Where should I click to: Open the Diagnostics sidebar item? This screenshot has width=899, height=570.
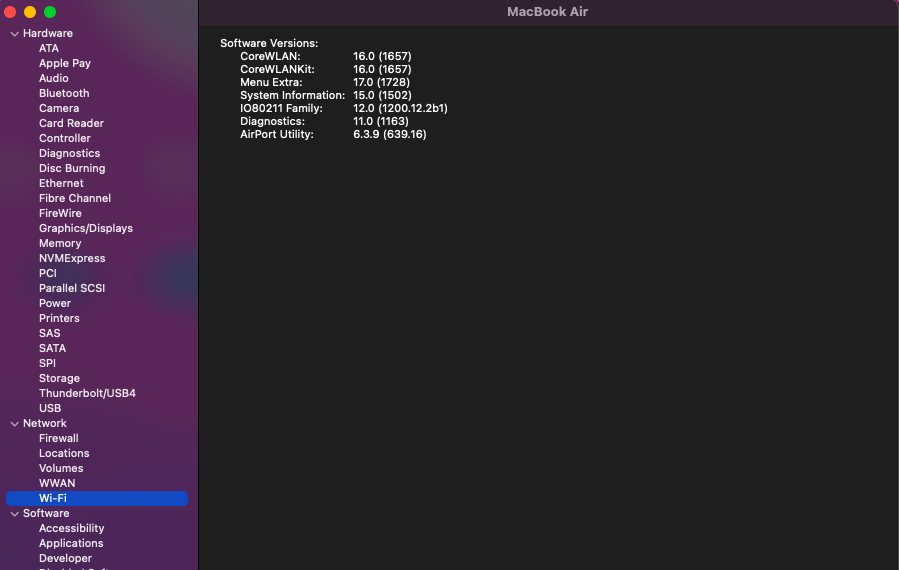point(69,153)
